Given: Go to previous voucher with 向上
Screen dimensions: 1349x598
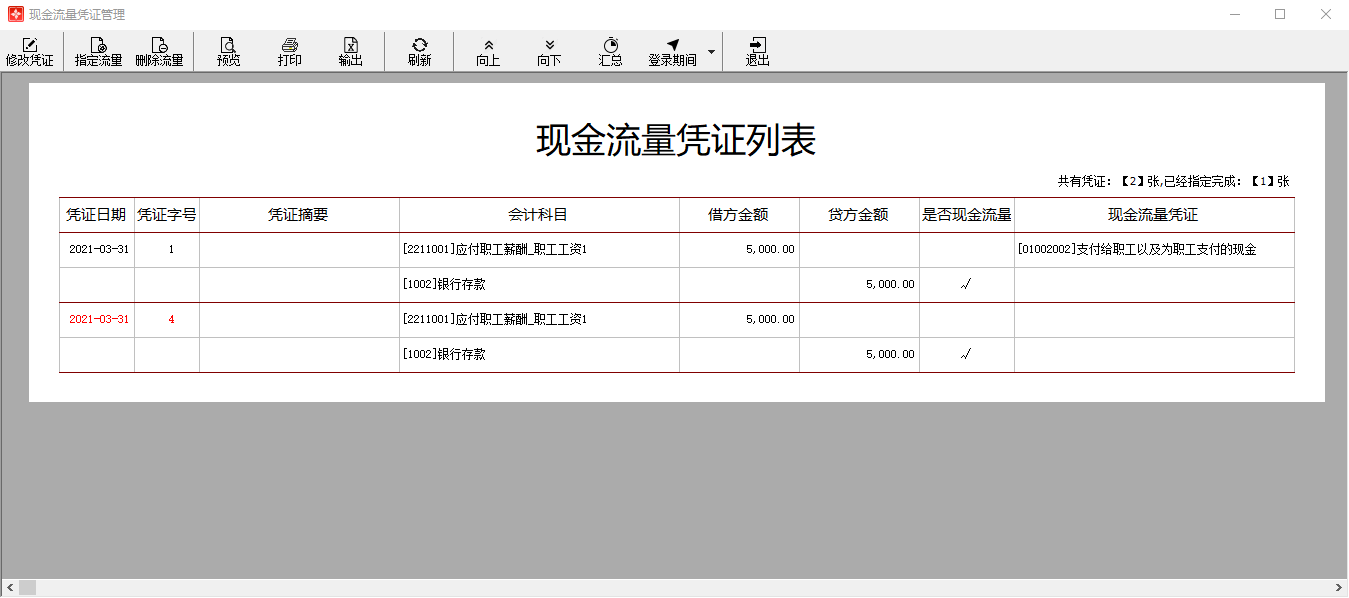Looking at the screenshot, I should [487, 51].
